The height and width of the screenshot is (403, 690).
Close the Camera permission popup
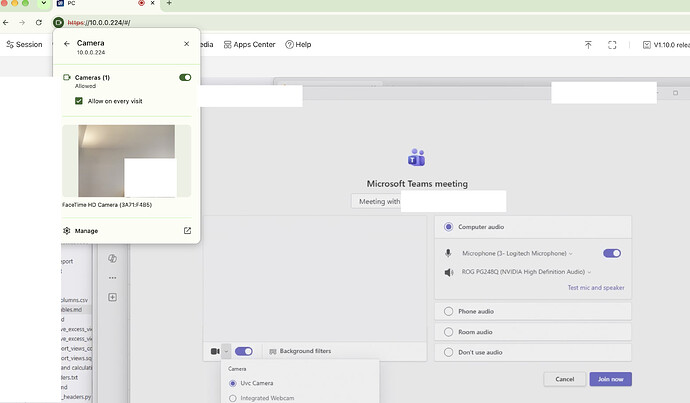click(187, 44)
